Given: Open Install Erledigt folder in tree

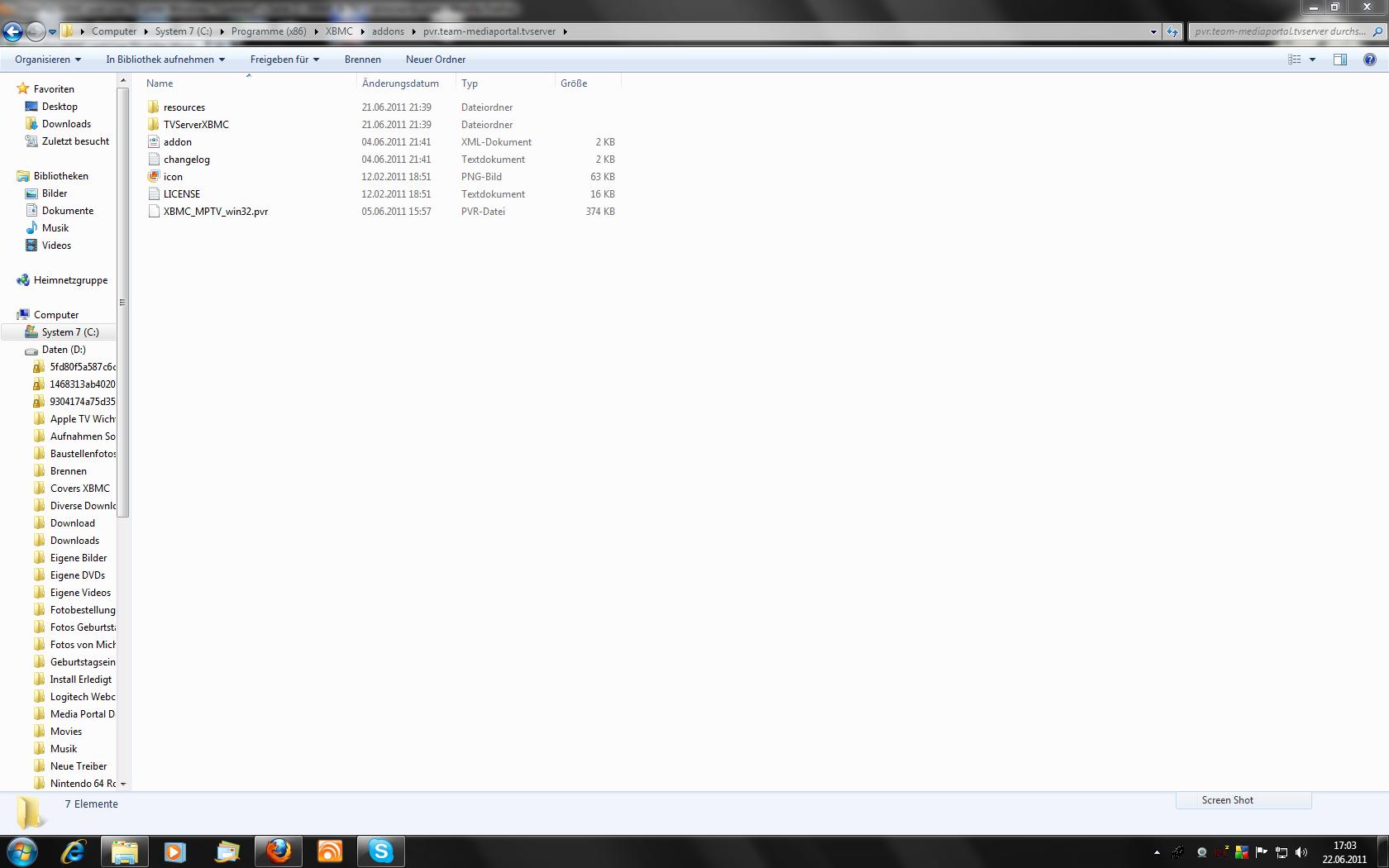Looking at the screenshot, I should (80, 680).
